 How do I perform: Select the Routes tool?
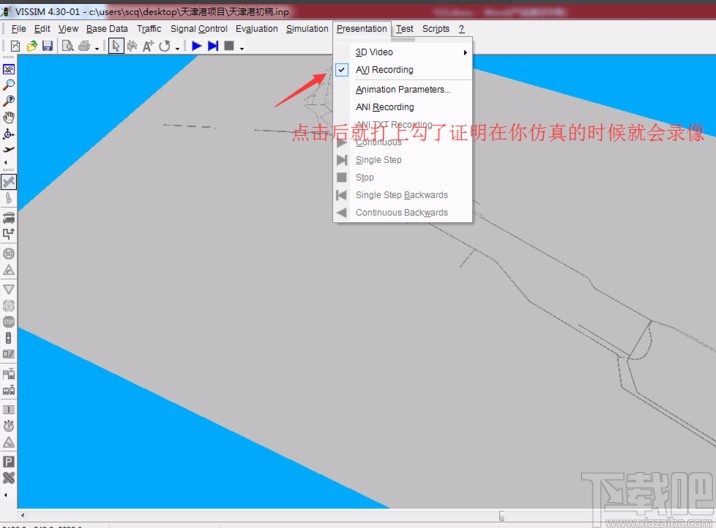point(9,234)
